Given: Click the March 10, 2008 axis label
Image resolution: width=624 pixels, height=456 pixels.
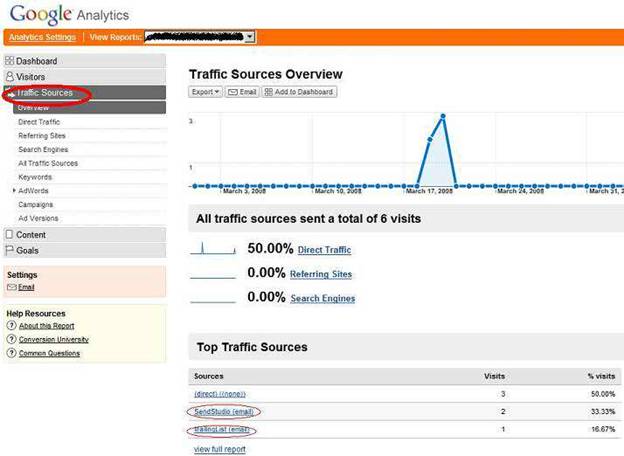Looking at the screenshot, I should [x=338, y=191].
